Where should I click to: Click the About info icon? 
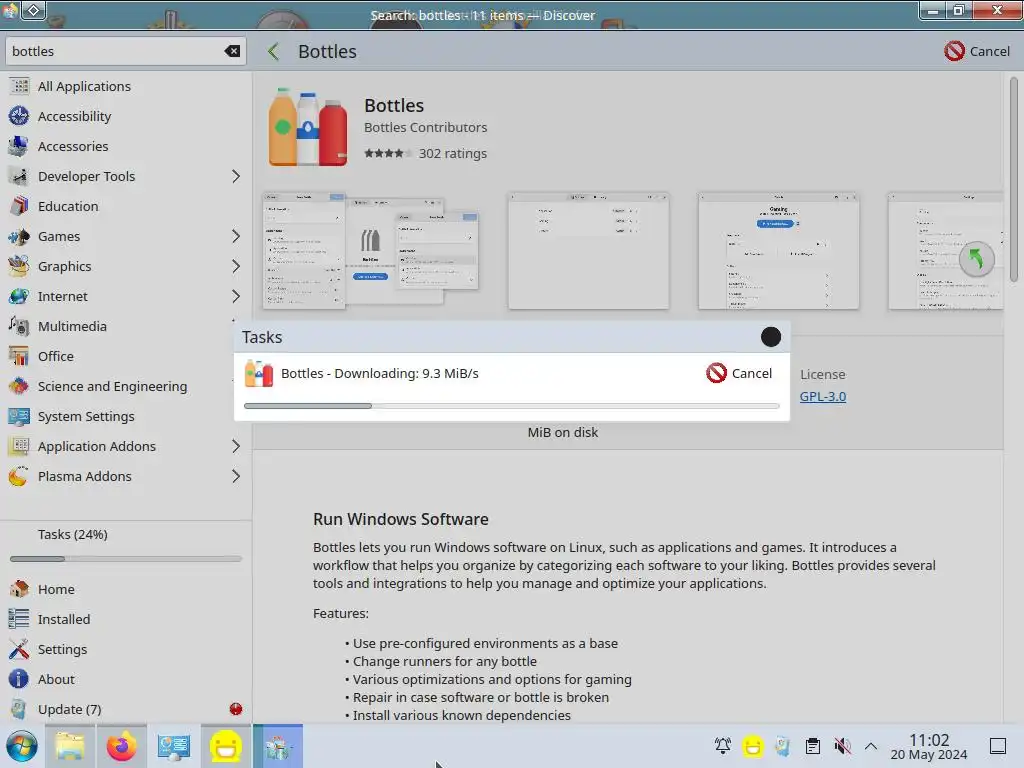point(19,679)
